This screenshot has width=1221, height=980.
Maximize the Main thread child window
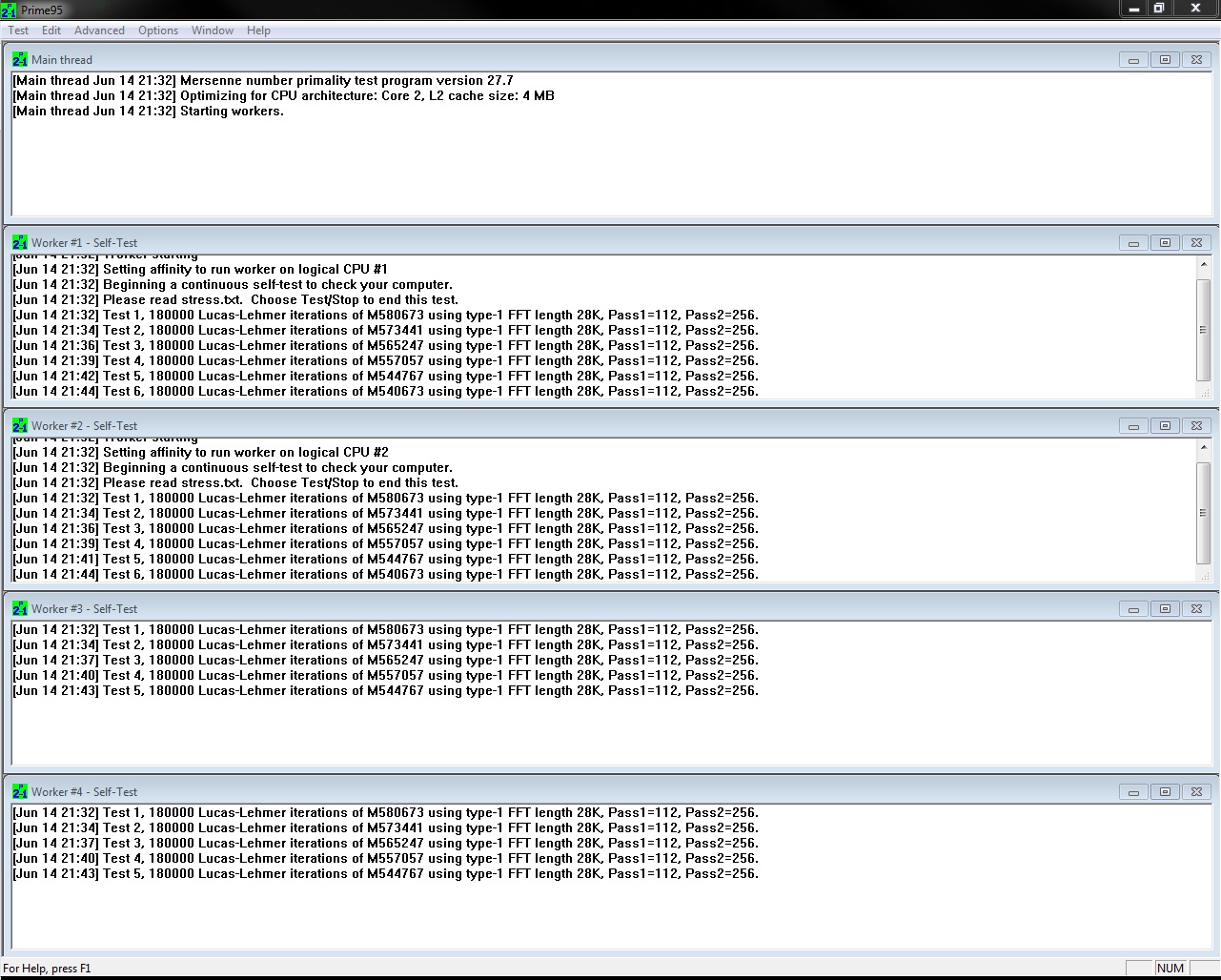tap(1165, 59)
